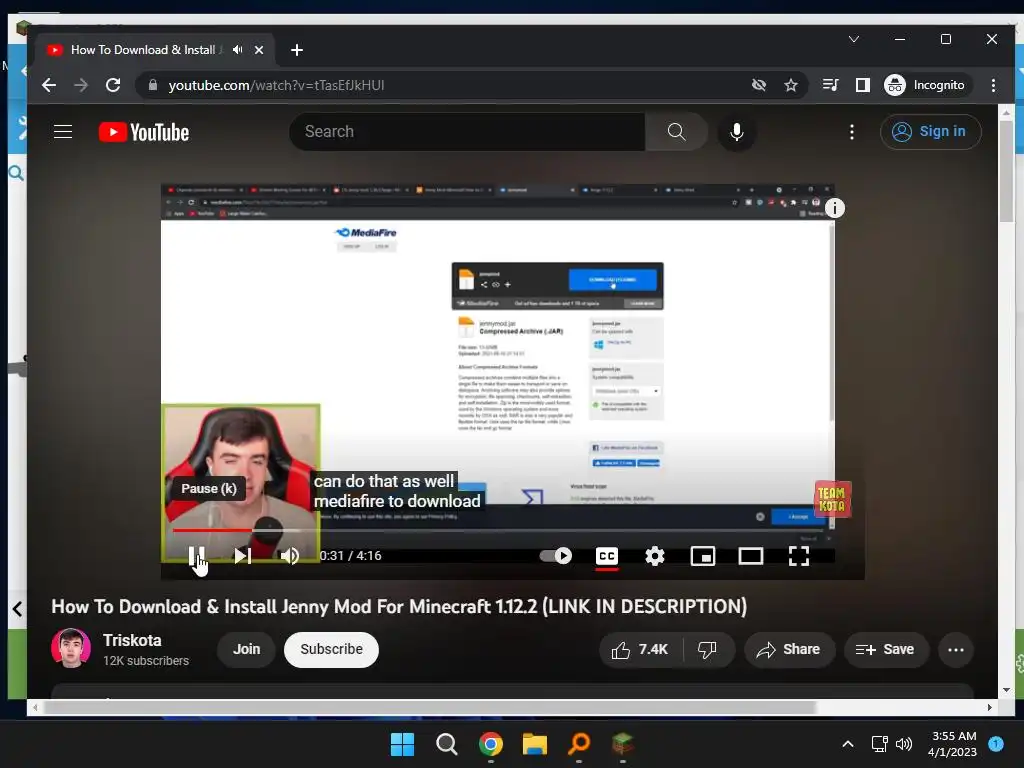This screenshot has width=1024, height=768.
Task: Open the orange magnifier taskbar app
Action: tap(579, 744)
